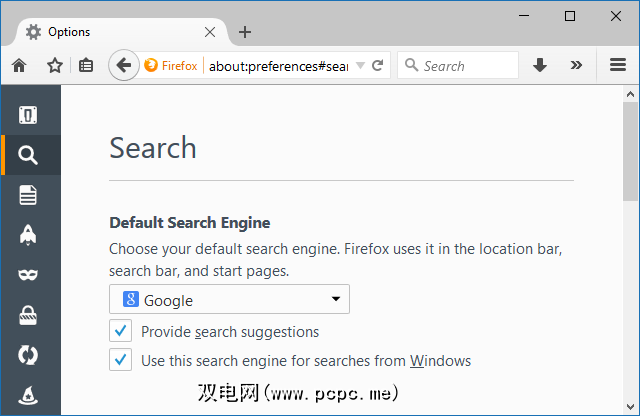Bookmark this page with the star icon
This screenshot has width=640, height=416.
click(54, 66)
